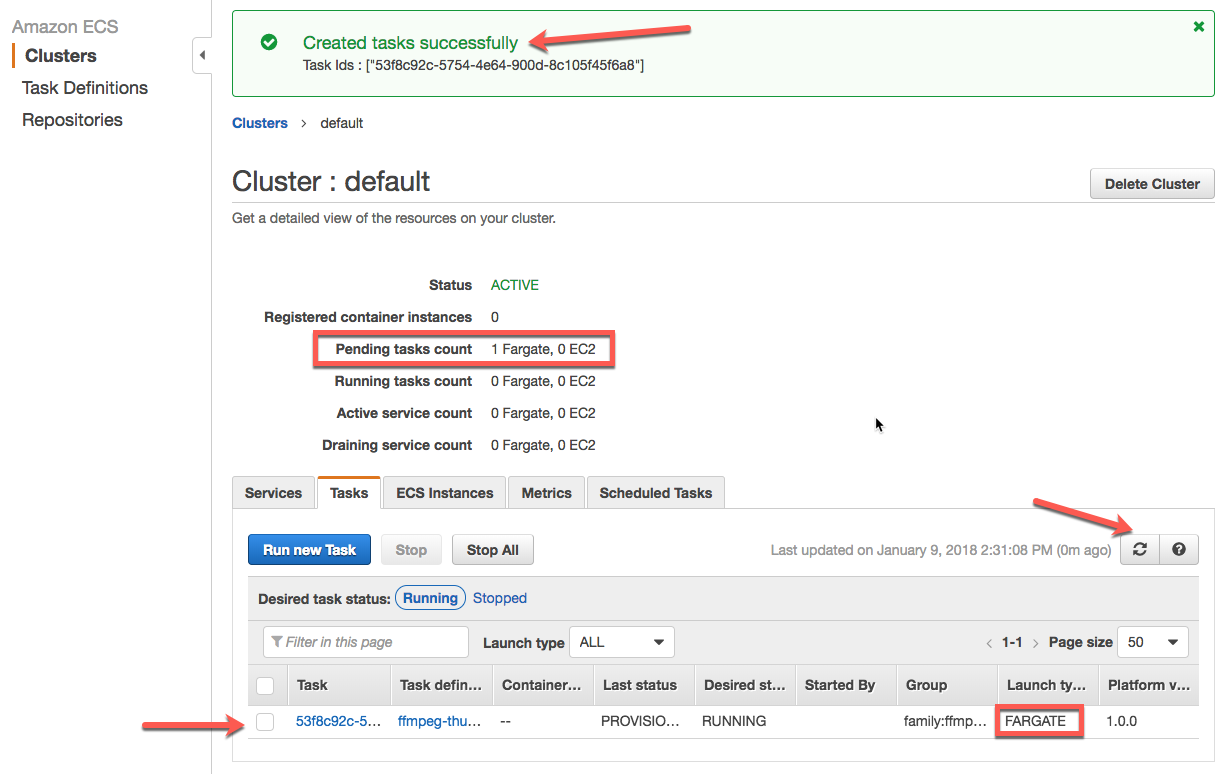Image resolution: width=1229 pixels, height=774 pixels.
Task: Go to next page arrow
Action: coord(1036,643)
